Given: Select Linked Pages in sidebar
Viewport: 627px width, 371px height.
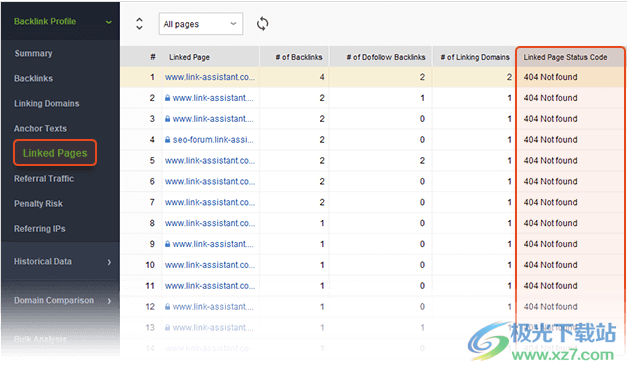Looking at the screenshot, I should [x=55, y=153].
